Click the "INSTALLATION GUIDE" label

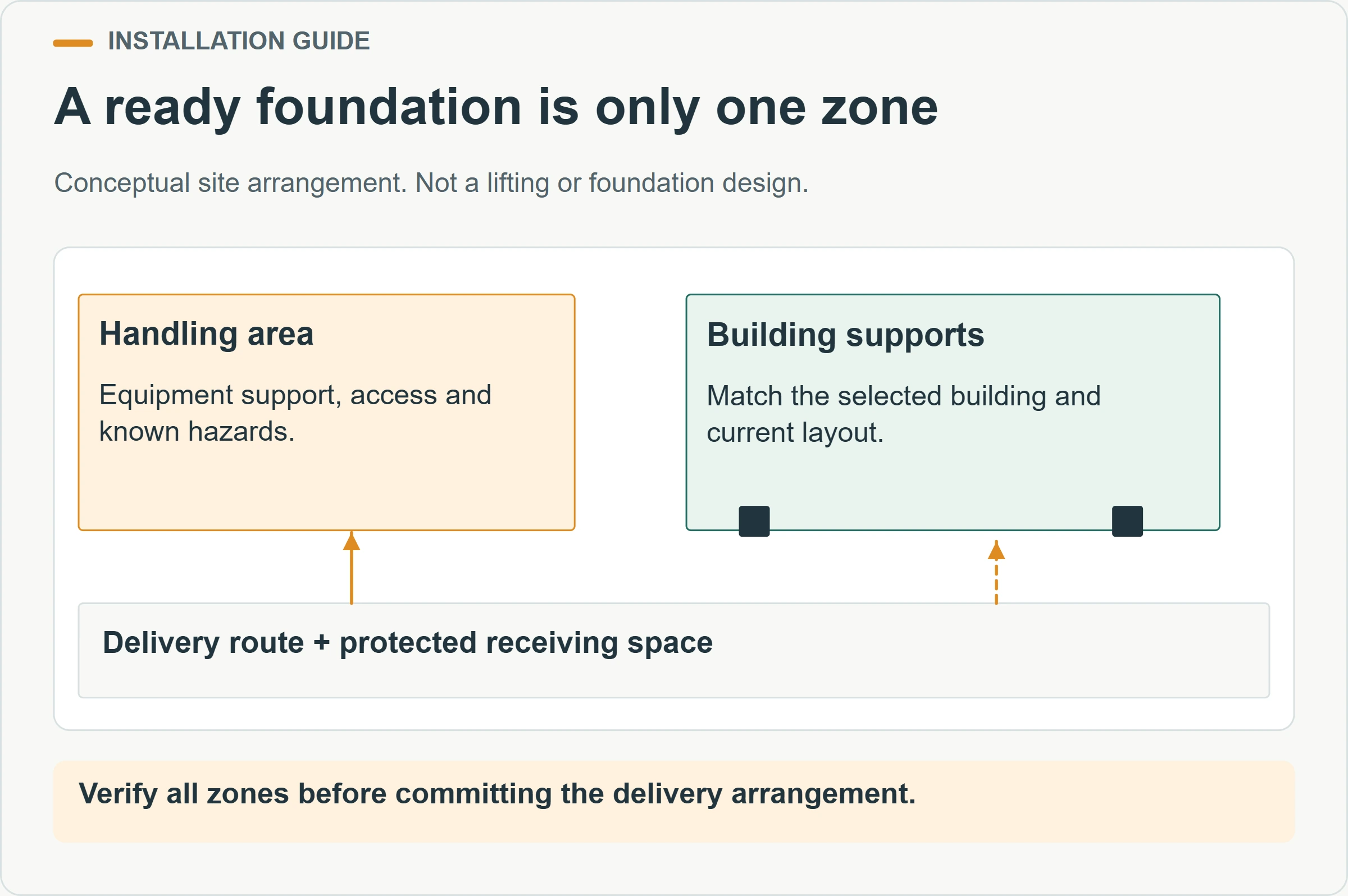click(x=239, y=41)
